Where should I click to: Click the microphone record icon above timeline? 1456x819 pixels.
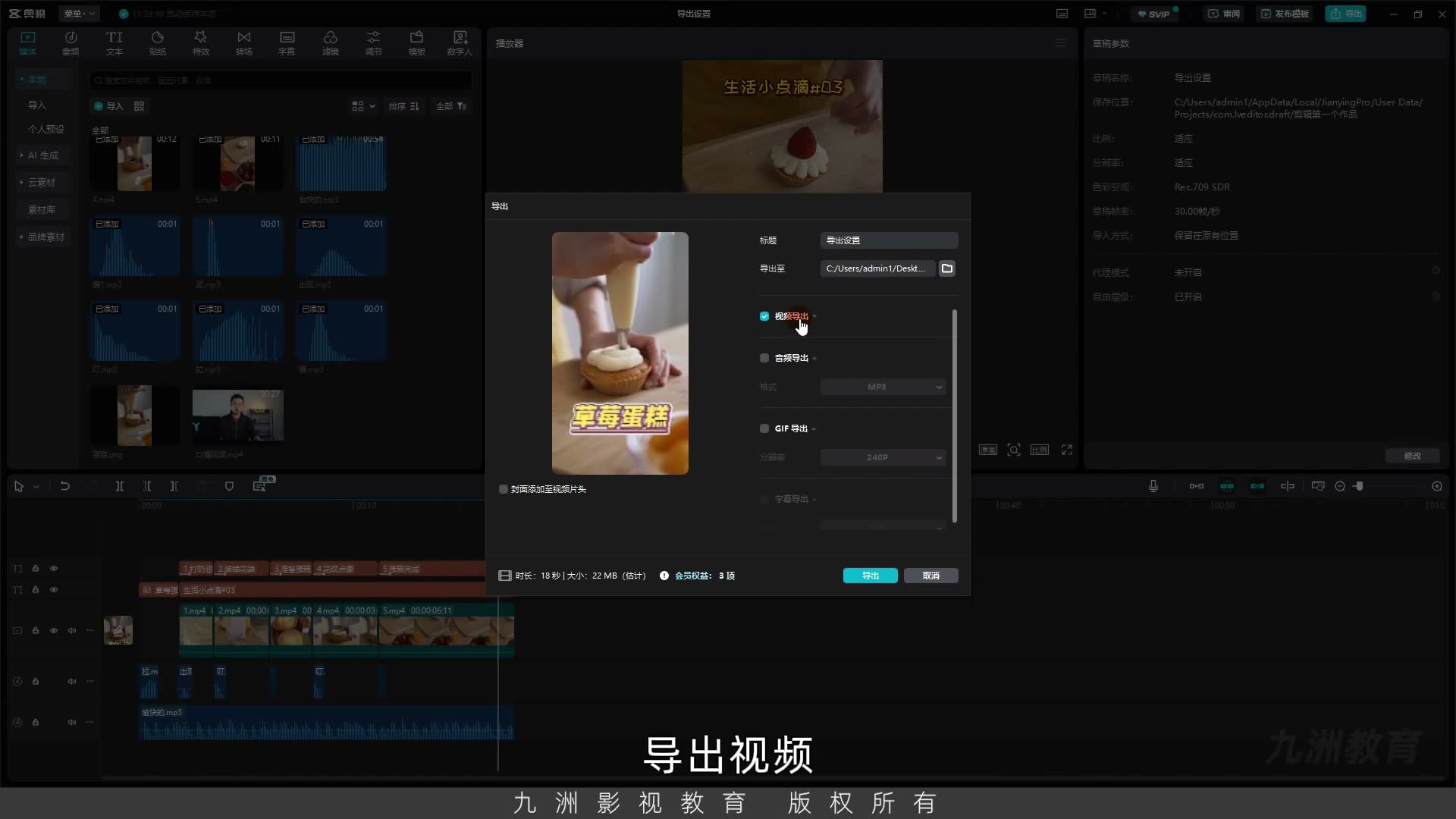click(1153, 486)
